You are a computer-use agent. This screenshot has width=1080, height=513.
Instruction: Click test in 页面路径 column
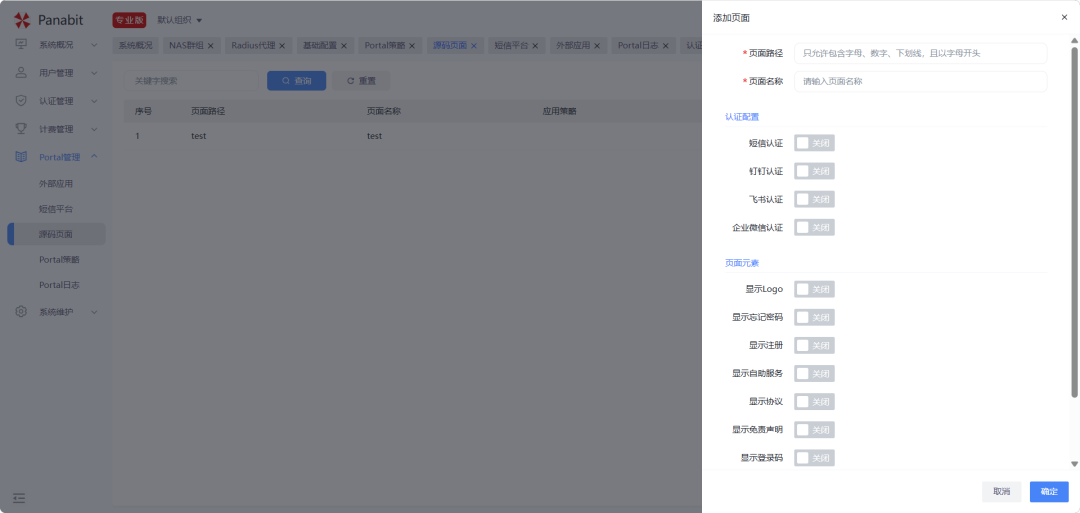pos(198,136)
